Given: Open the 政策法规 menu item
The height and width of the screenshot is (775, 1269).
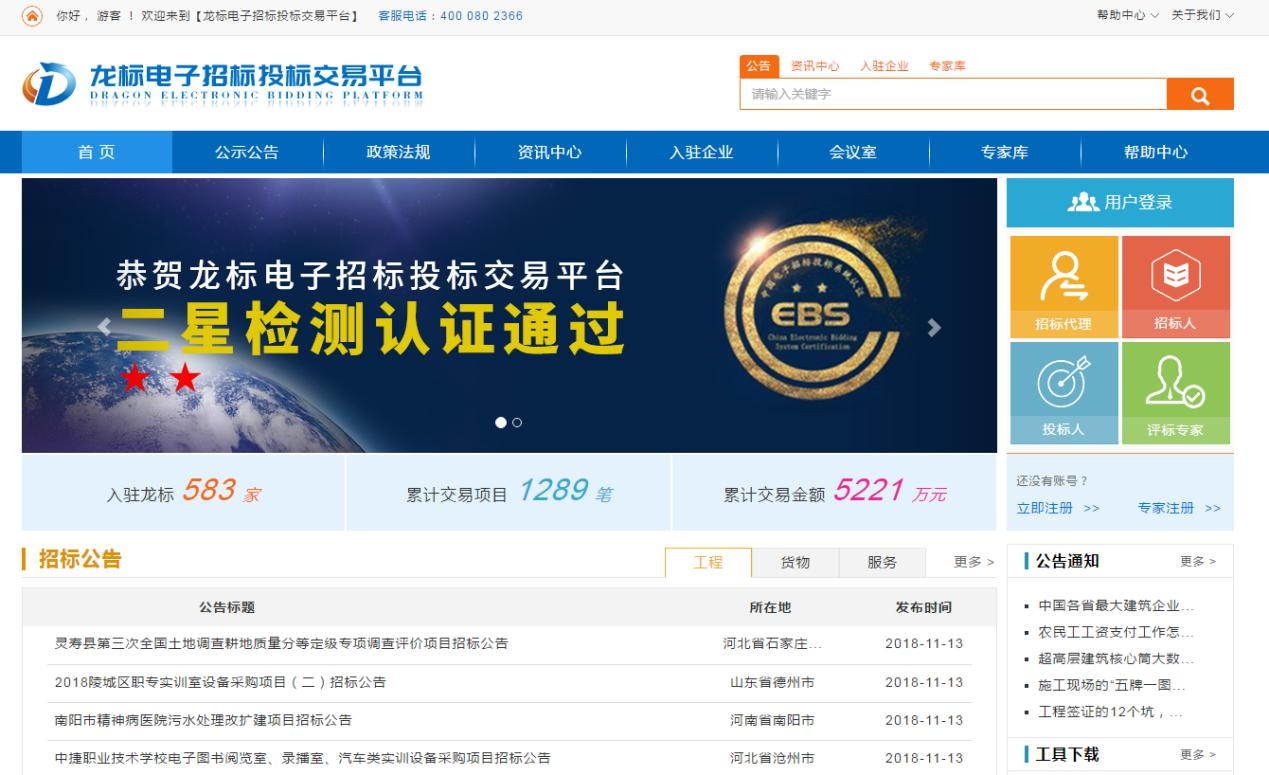Looking at the screenshot, I should [397, 151].
